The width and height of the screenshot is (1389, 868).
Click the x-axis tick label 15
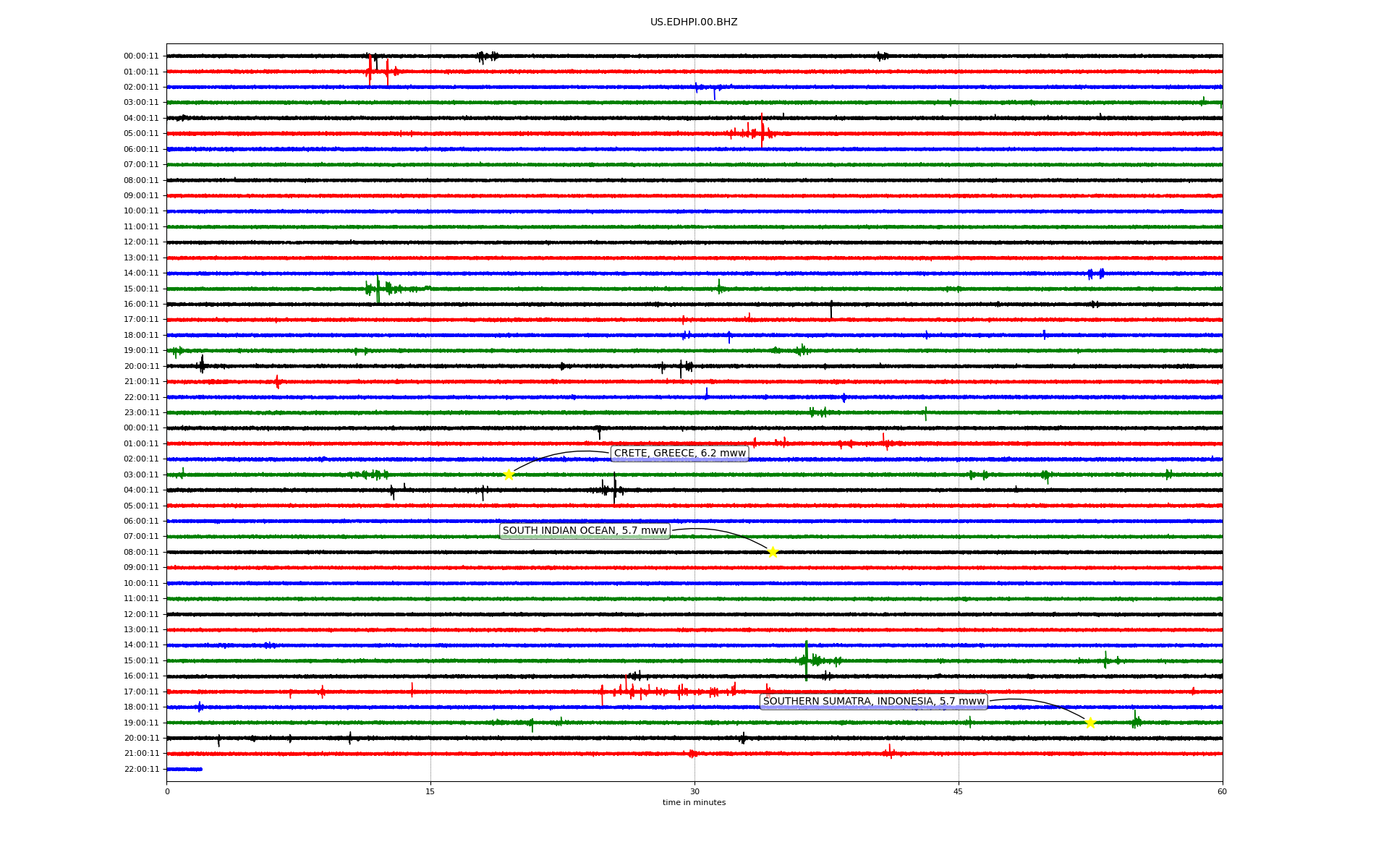point(430,791)
